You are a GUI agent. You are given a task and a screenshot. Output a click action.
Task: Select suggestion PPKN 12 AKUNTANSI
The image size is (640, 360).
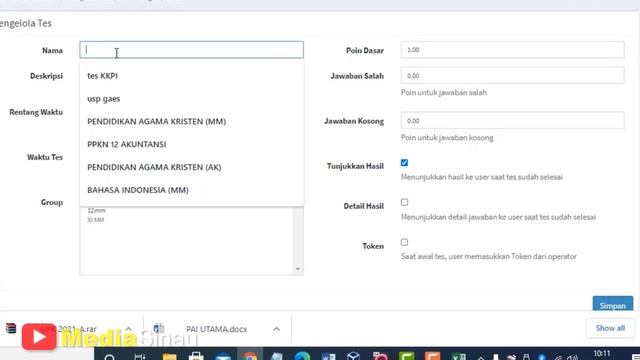127,144
